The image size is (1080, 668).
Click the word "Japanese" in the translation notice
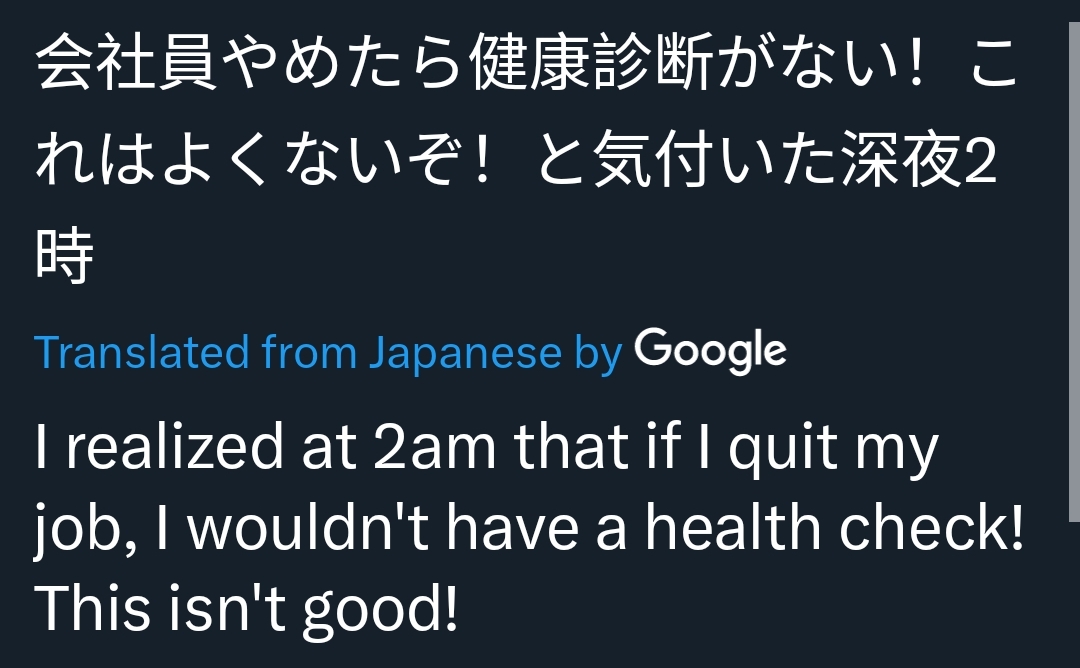(466, 354)
